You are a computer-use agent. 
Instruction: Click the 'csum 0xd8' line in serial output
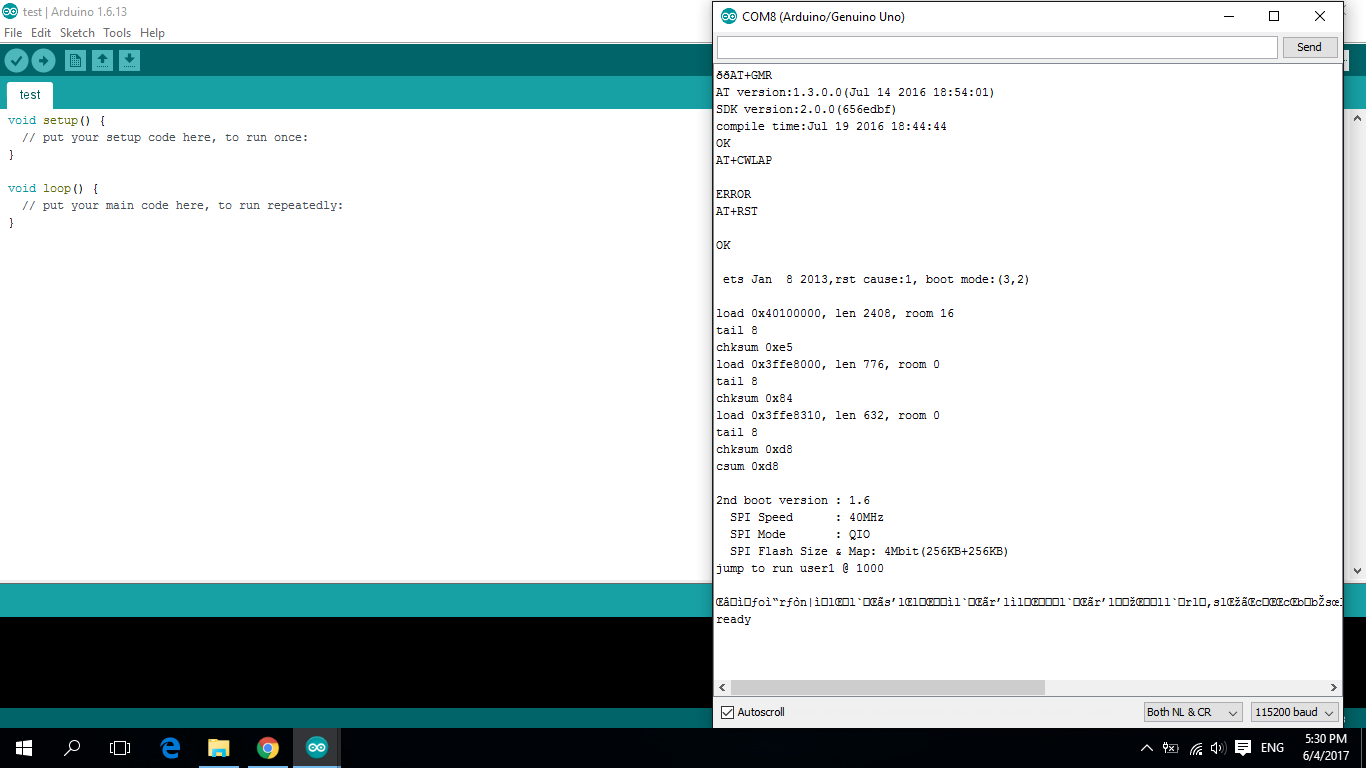pos(747,466)
